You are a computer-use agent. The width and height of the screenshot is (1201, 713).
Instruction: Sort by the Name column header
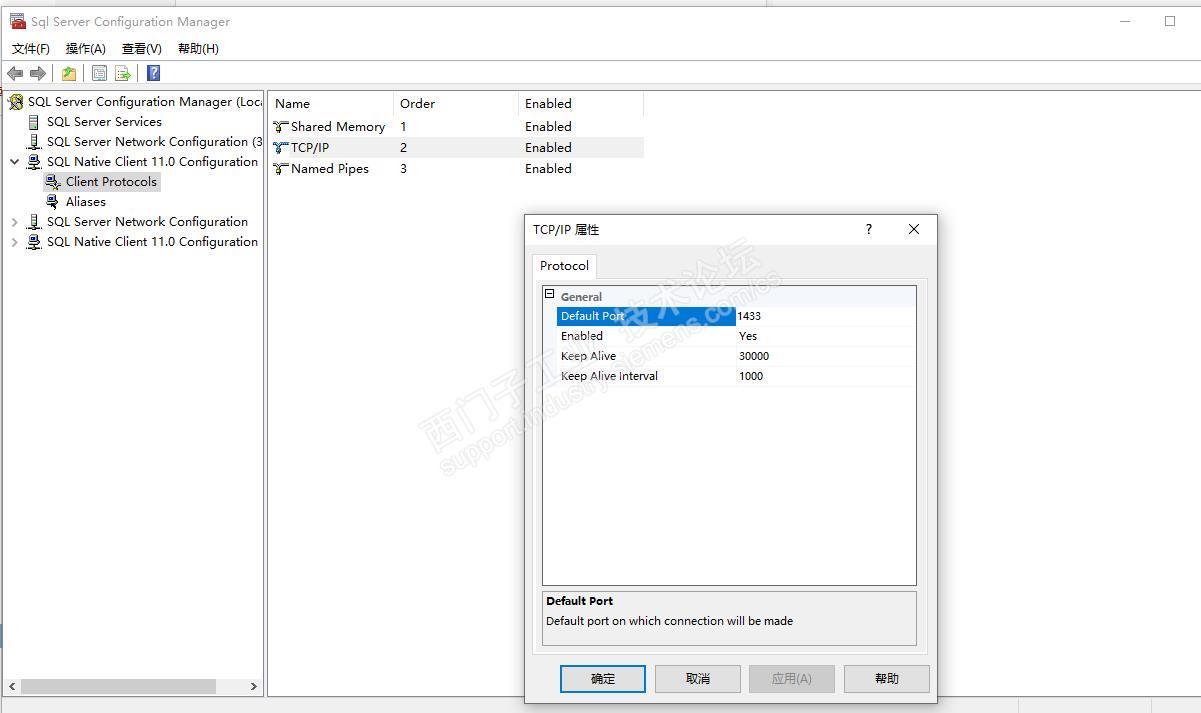[x=330, y=103]
